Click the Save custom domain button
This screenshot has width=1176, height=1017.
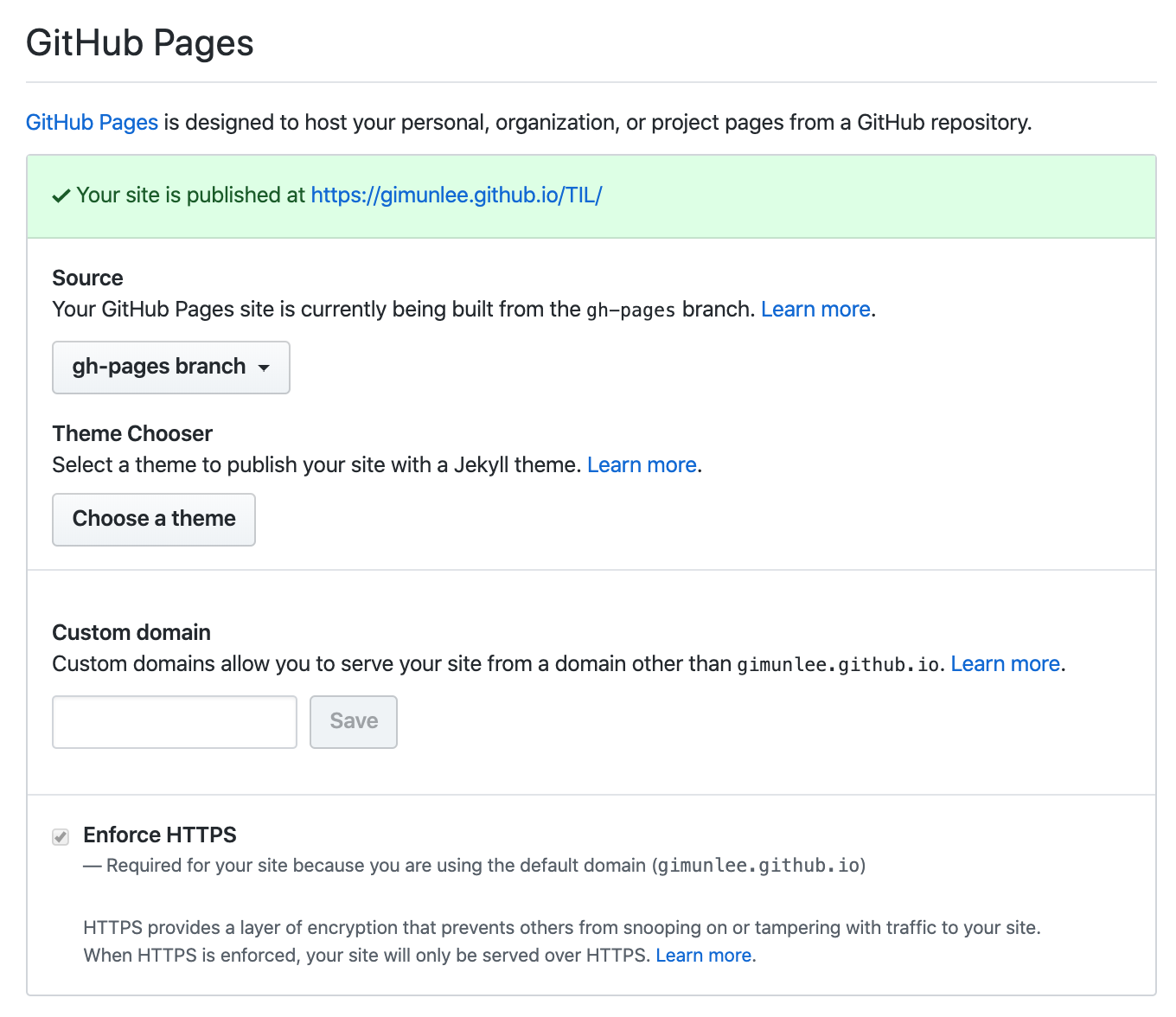coord(354,722)
